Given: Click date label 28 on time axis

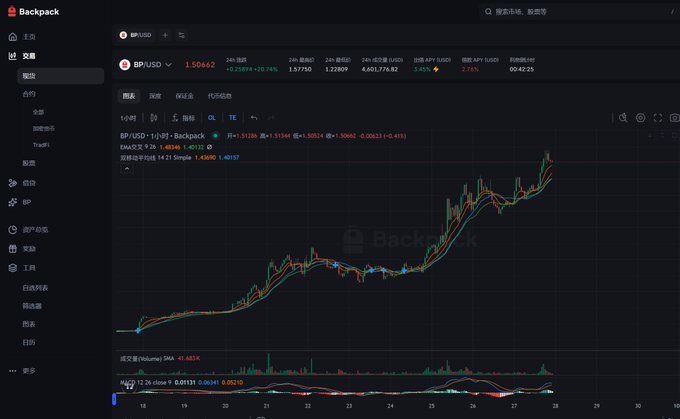Looking at the screenshot, I should [555, 406].
